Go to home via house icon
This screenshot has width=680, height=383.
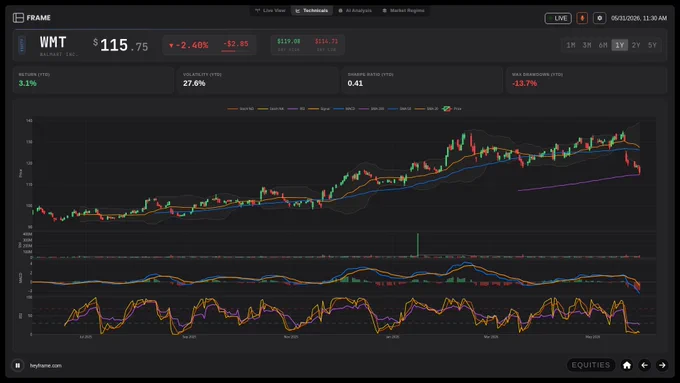(627, 365)
